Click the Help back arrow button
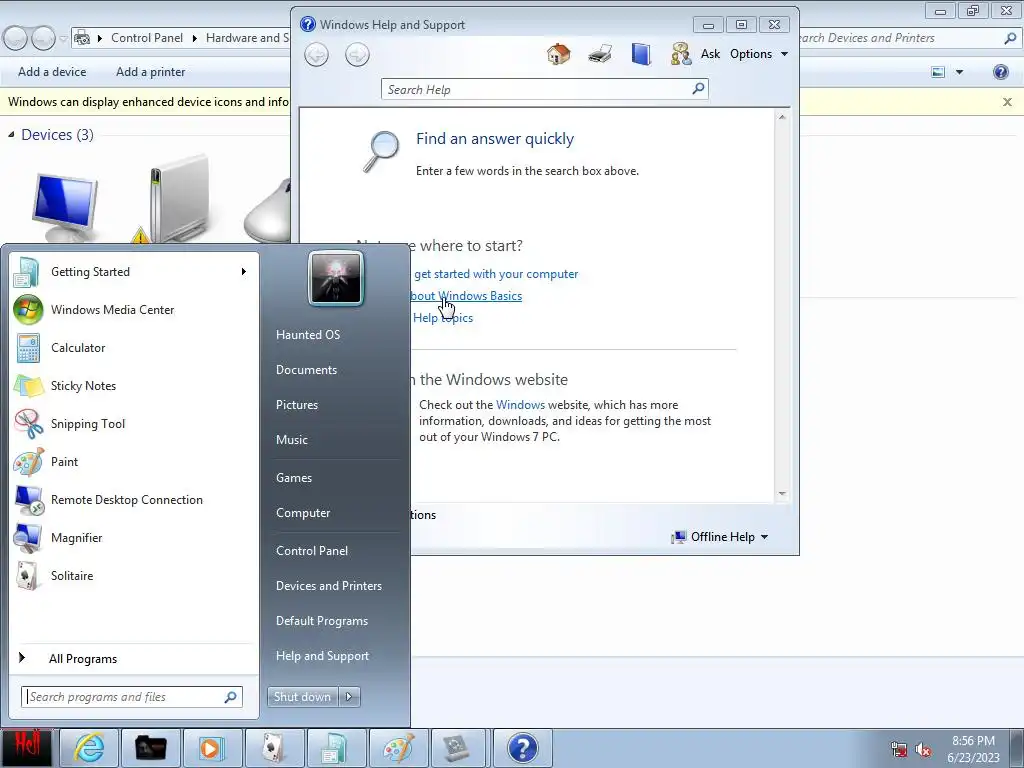The height and width of the screenshot is (768, 1024). click(x=317, y=54)
